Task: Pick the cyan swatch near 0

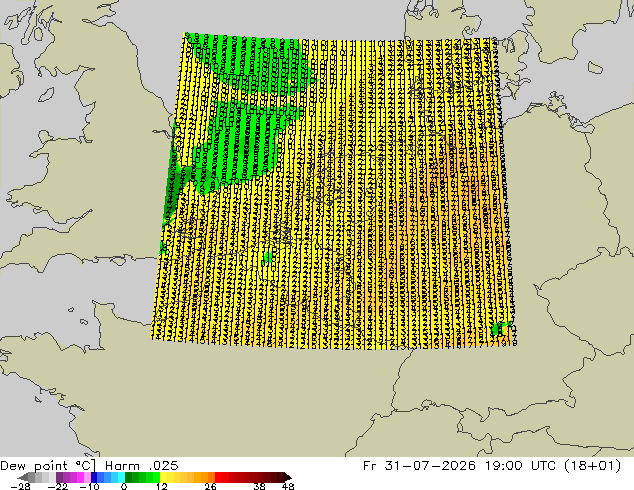Action: (121, 477)
